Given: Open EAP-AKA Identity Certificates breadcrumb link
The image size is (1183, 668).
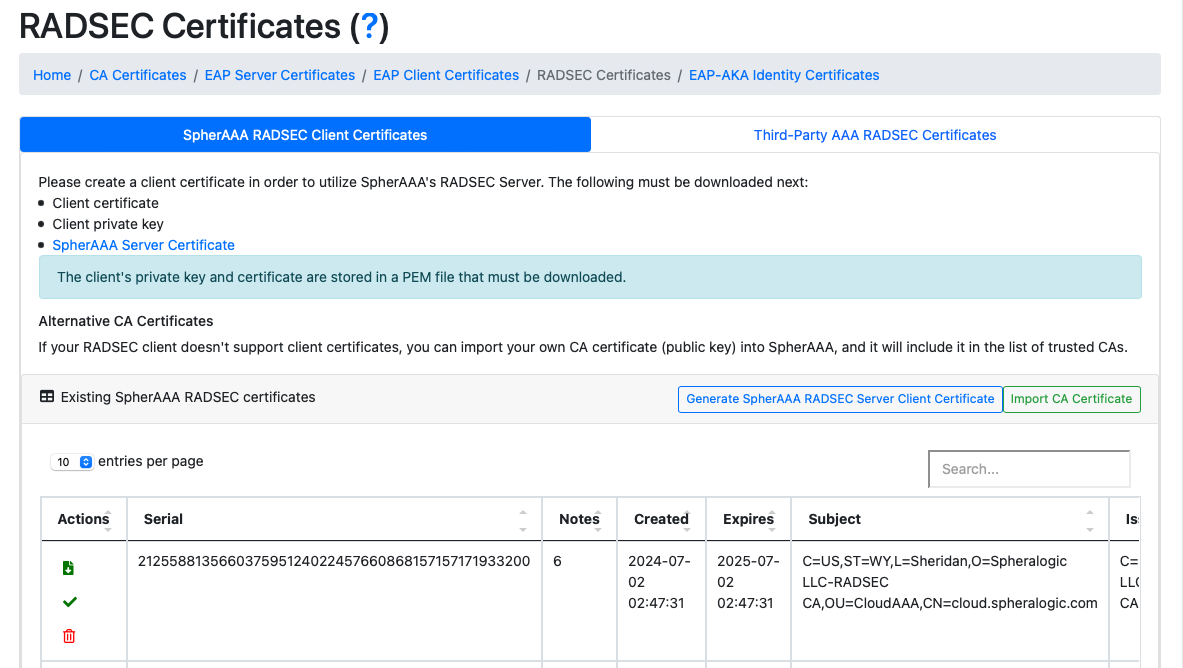Looking at the screenshot, I should pos(784,75).
